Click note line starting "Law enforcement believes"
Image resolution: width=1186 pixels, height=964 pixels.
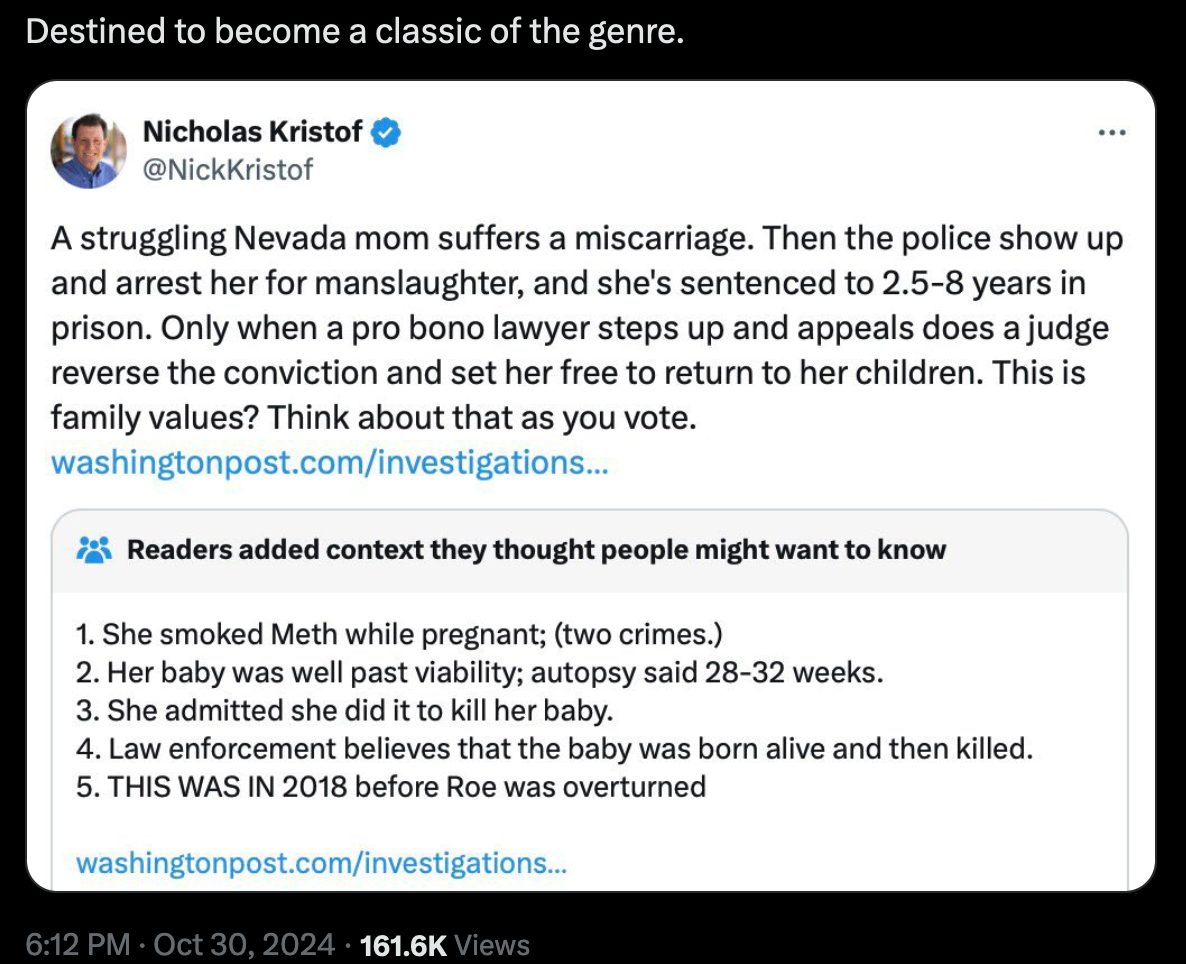pos(553,748)
